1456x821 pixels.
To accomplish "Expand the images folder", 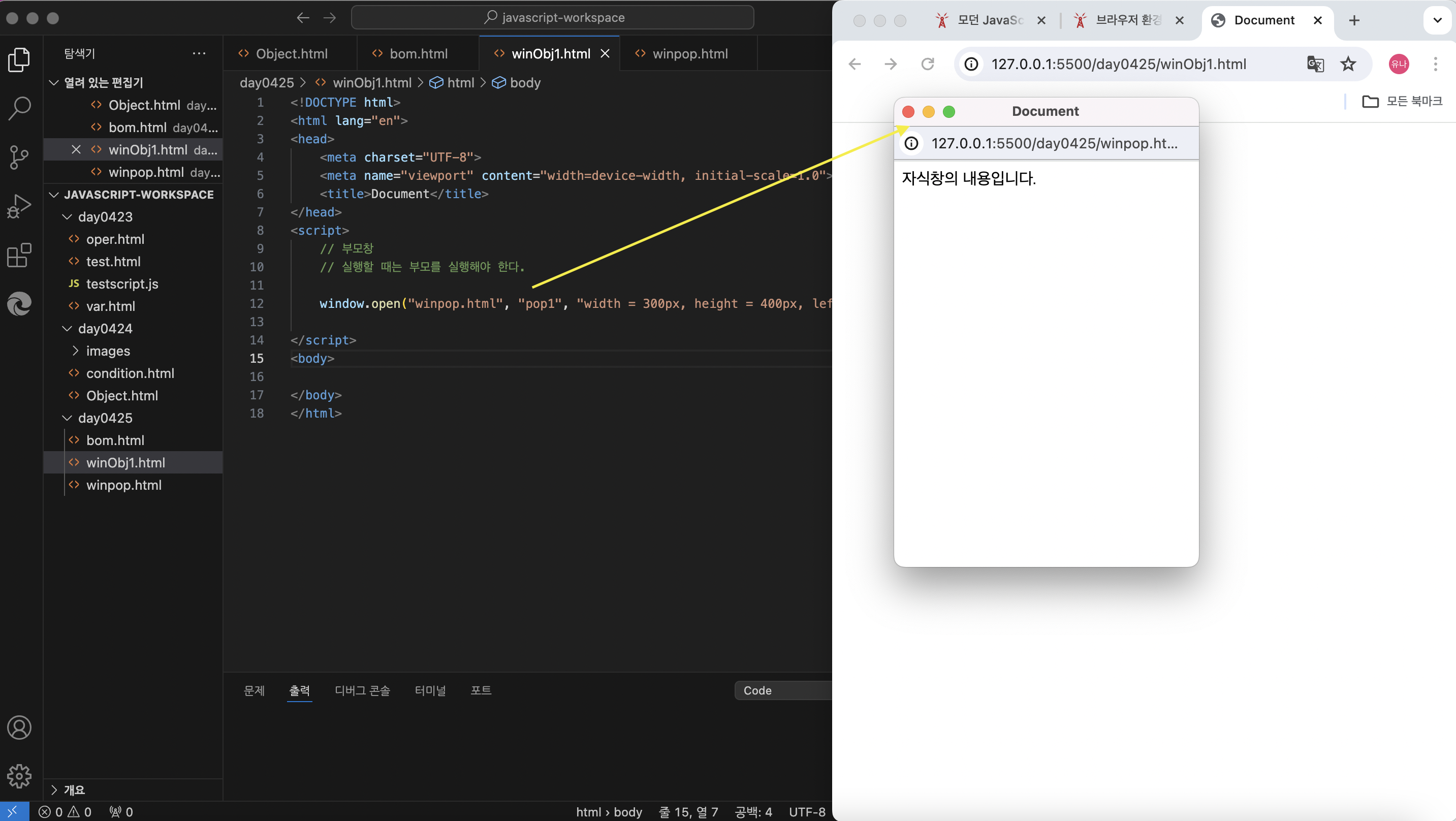I will (107, 351).
